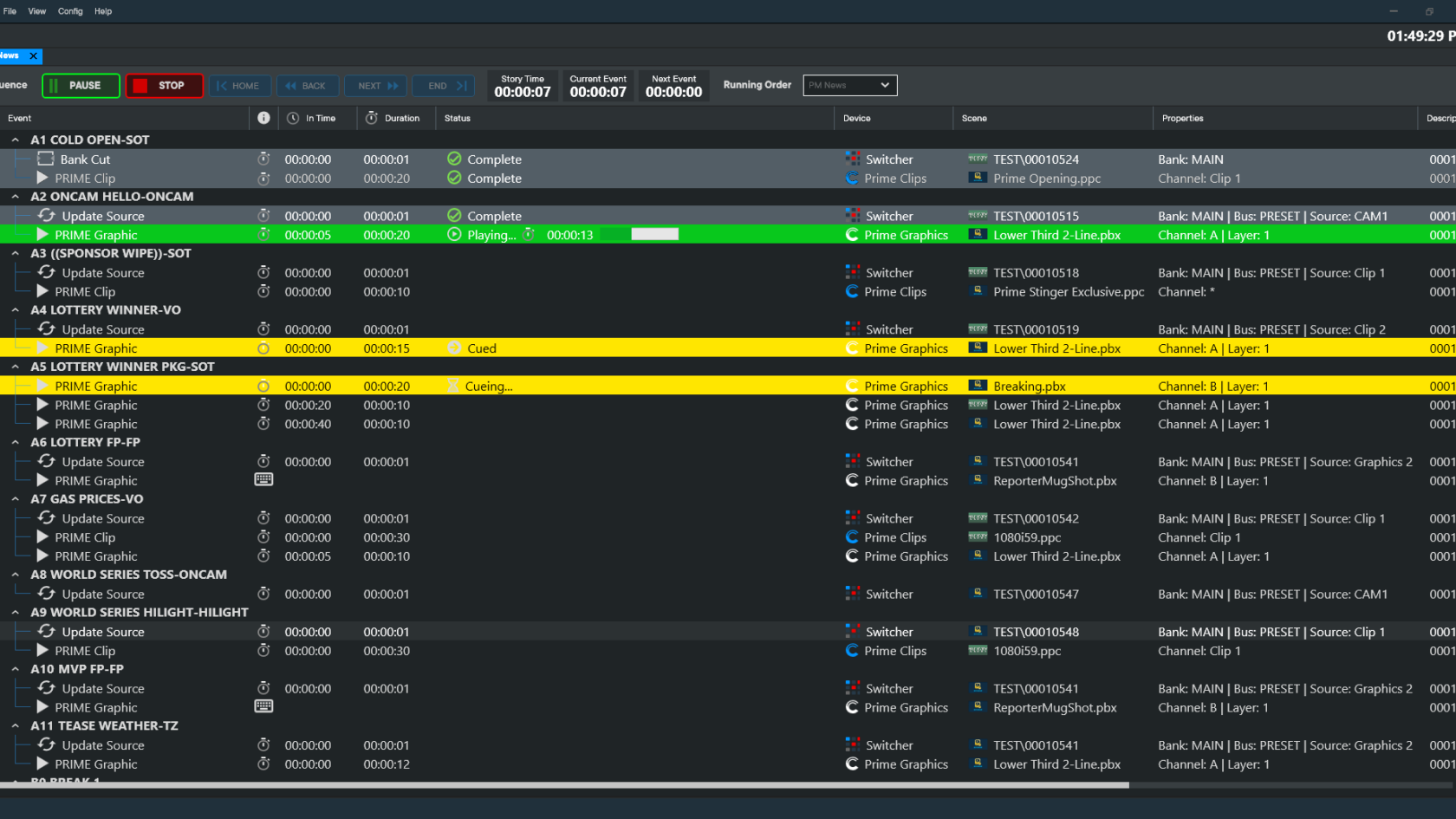The height and width of the screenshot is (819, 1456).
Task: Click the hourglass Cueing icon in A5 row
Action: pyautogui.click(x=453, y=386)
